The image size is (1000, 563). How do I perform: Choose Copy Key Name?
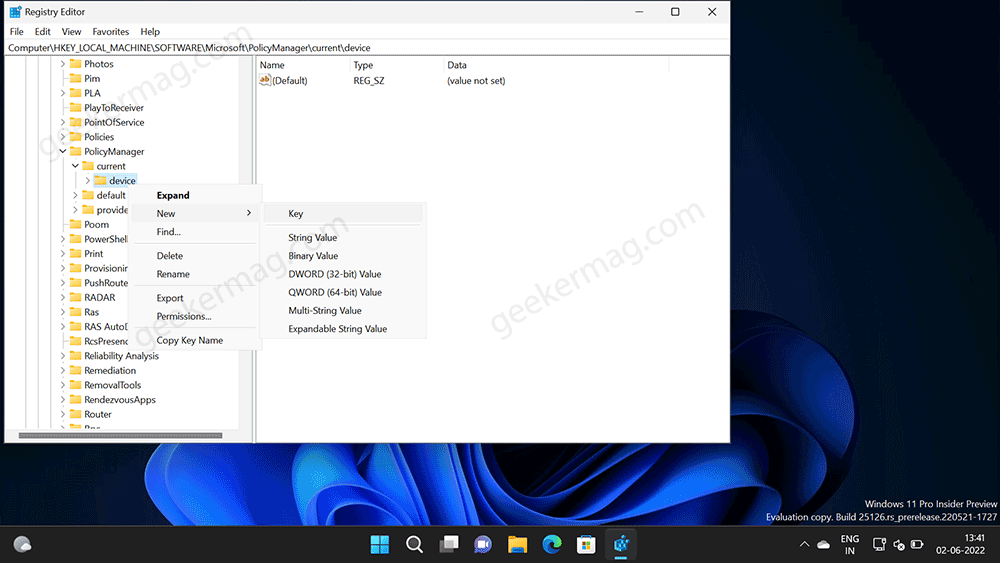195,340
